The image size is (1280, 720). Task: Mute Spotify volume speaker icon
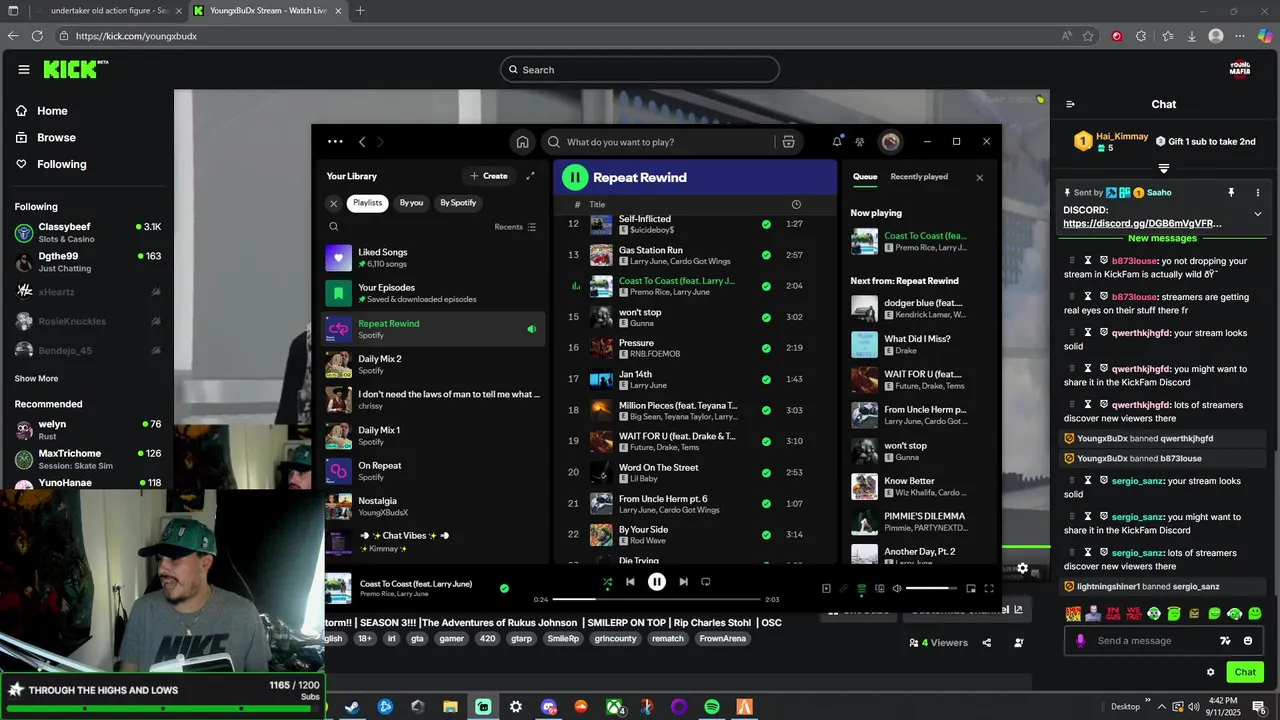(897, 589)
